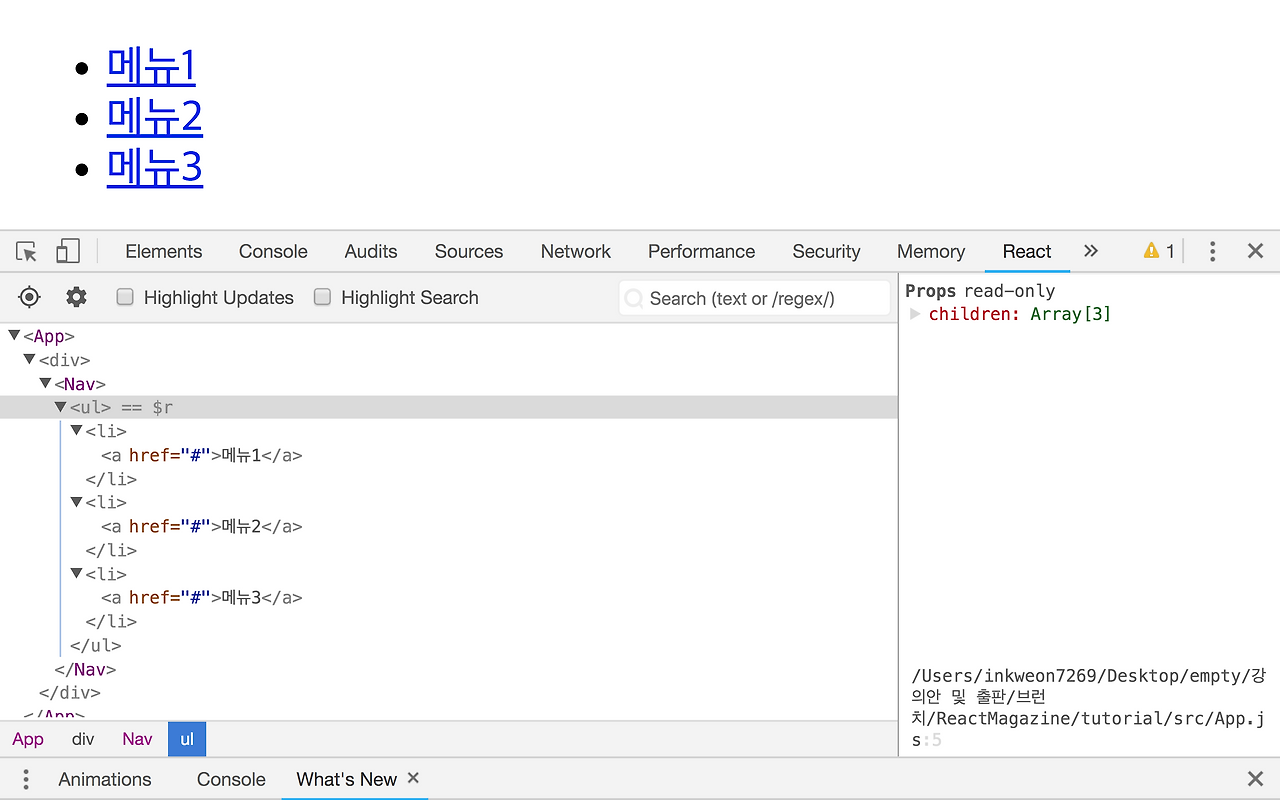The height and width of the screenshot is (800, 1280).
Task: Collapse the selected ul node
Action: tap(61, 407)
